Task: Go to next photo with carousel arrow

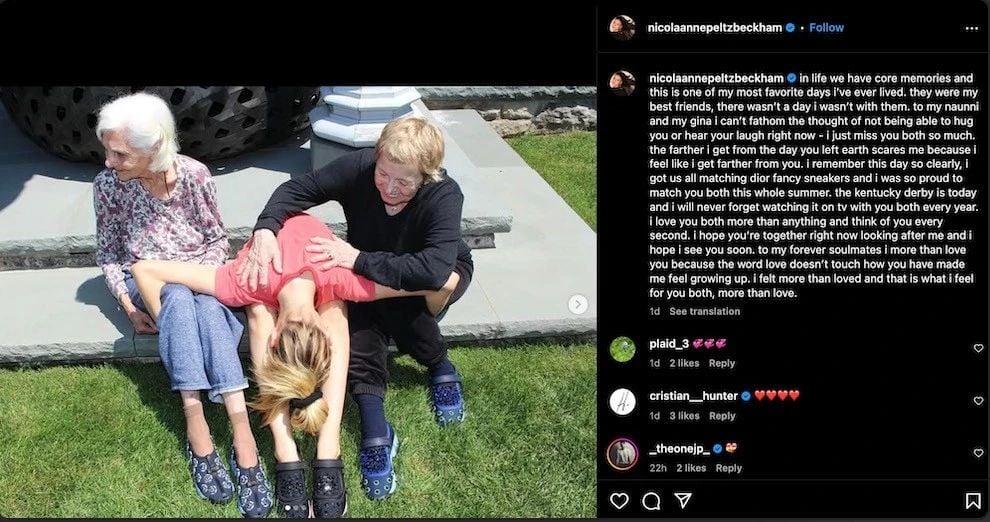Action: (577, 304)
